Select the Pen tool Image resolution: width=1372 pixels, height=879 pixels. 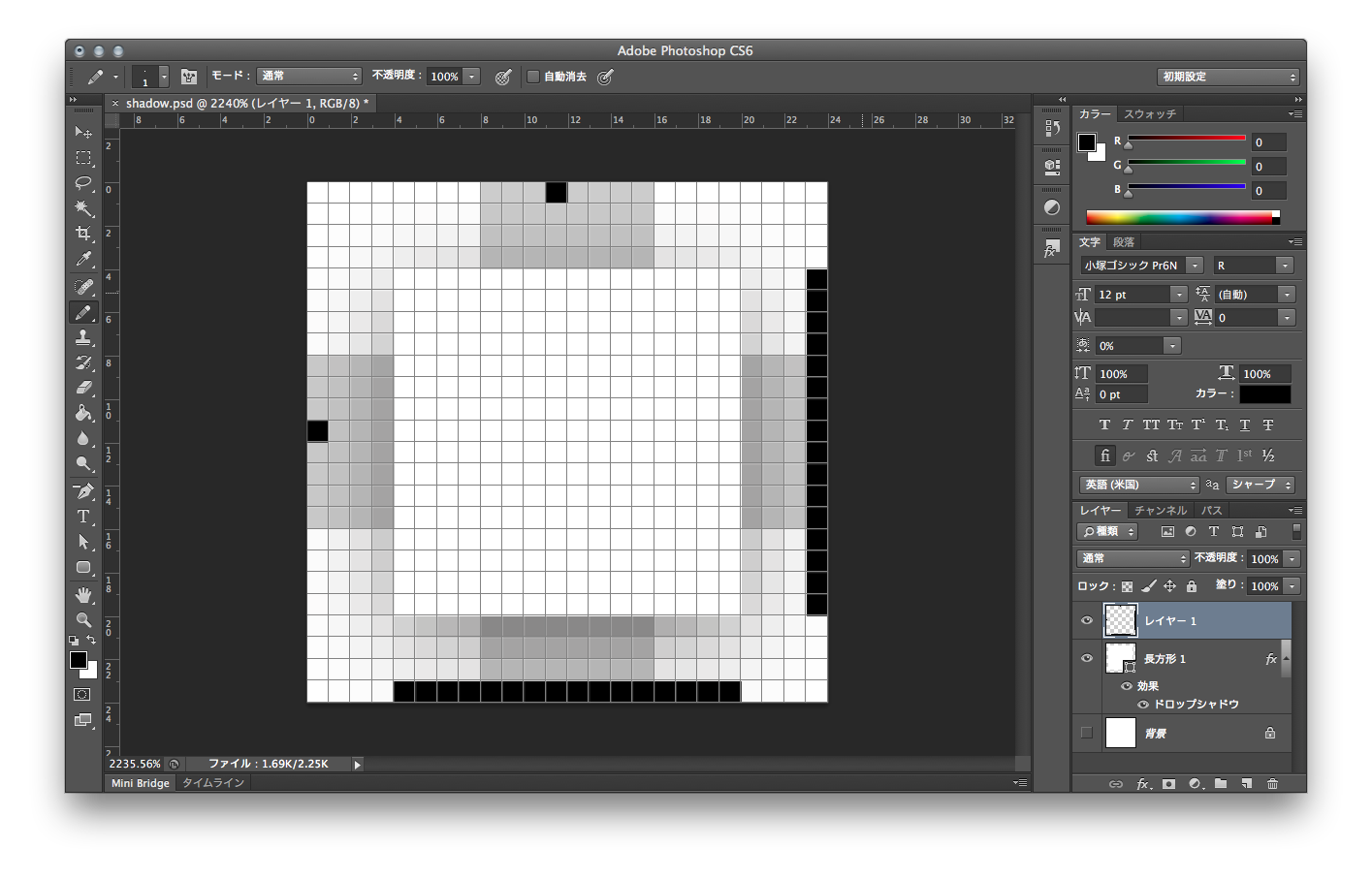click(83, 491)
